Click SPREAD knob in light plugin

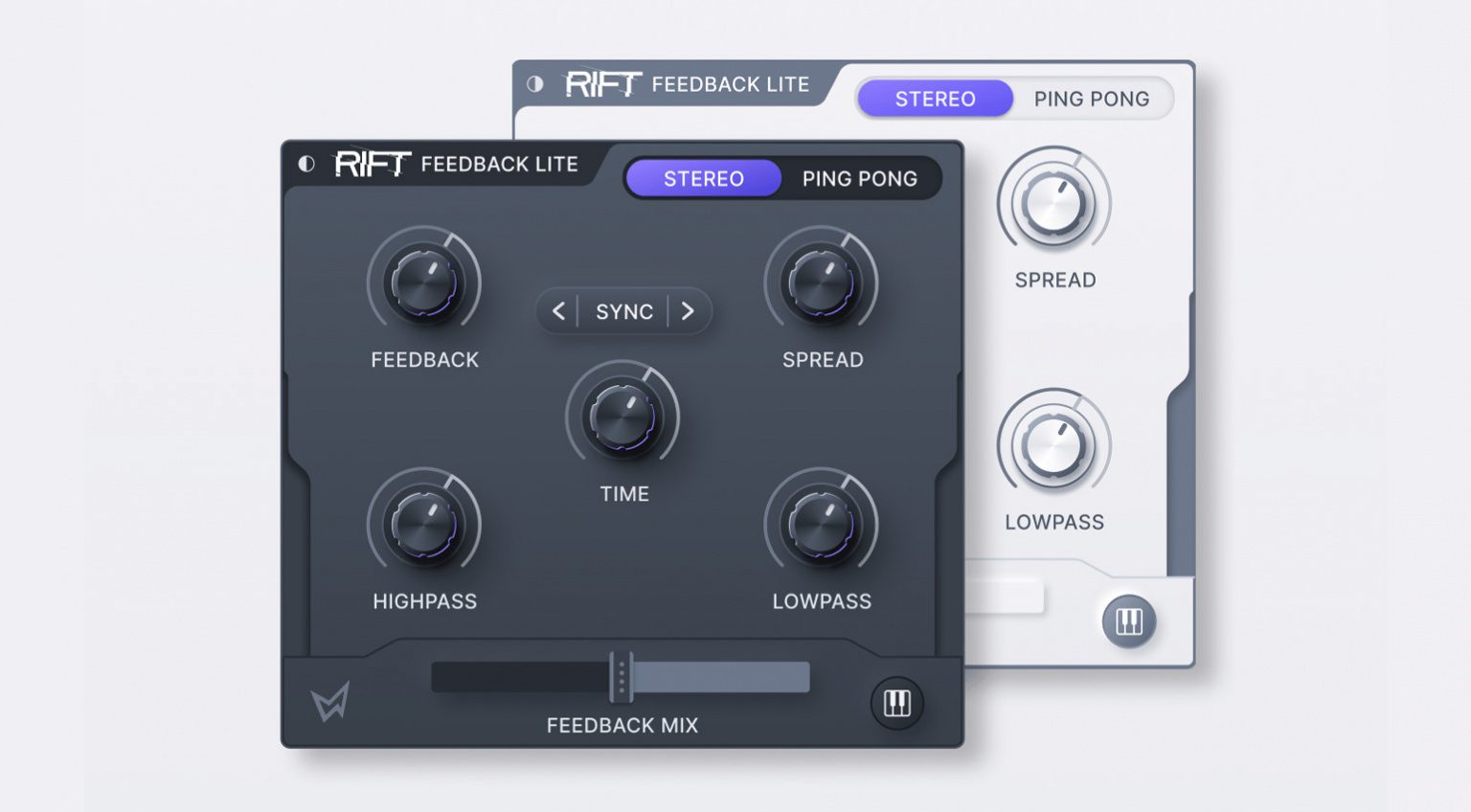pyautogui.click(x=1054, y=204)
